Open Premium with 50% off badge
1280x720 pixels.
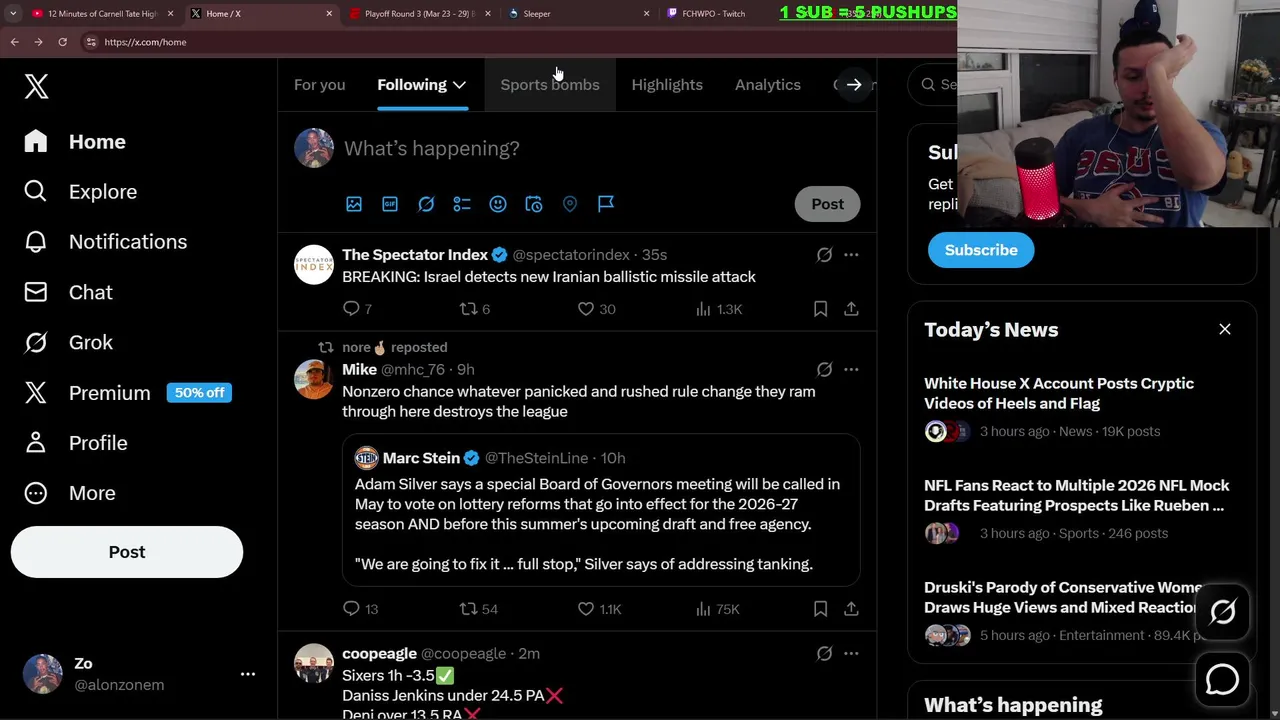click(128, 393)
